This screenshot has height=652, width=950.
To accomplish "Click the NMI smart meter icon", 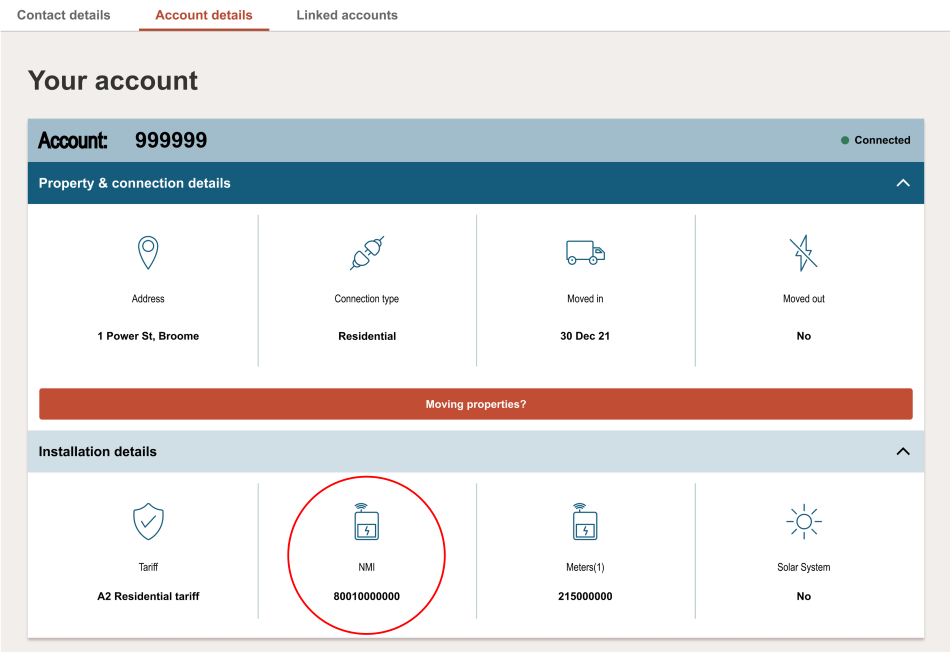I will tap(367, 521).
